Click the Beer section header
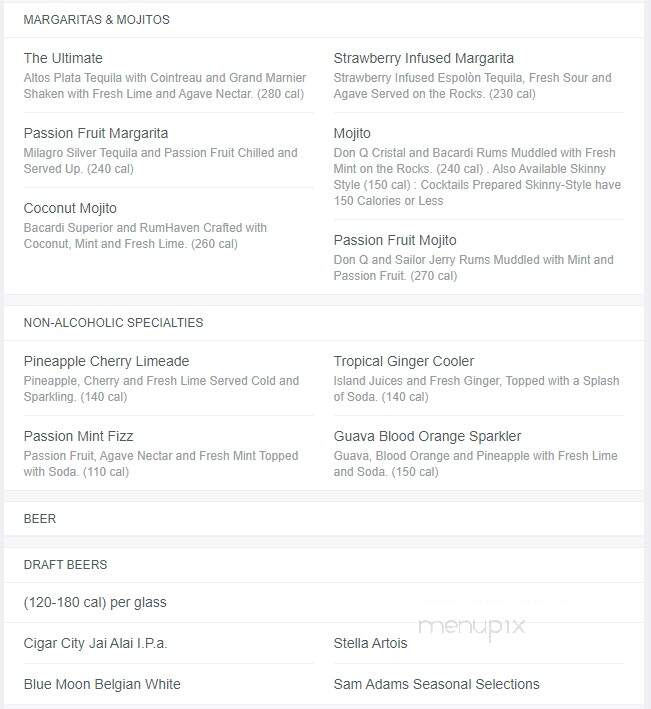Image resolution: width=651 pixels, height=709 pixels. [x=40, y=519]
